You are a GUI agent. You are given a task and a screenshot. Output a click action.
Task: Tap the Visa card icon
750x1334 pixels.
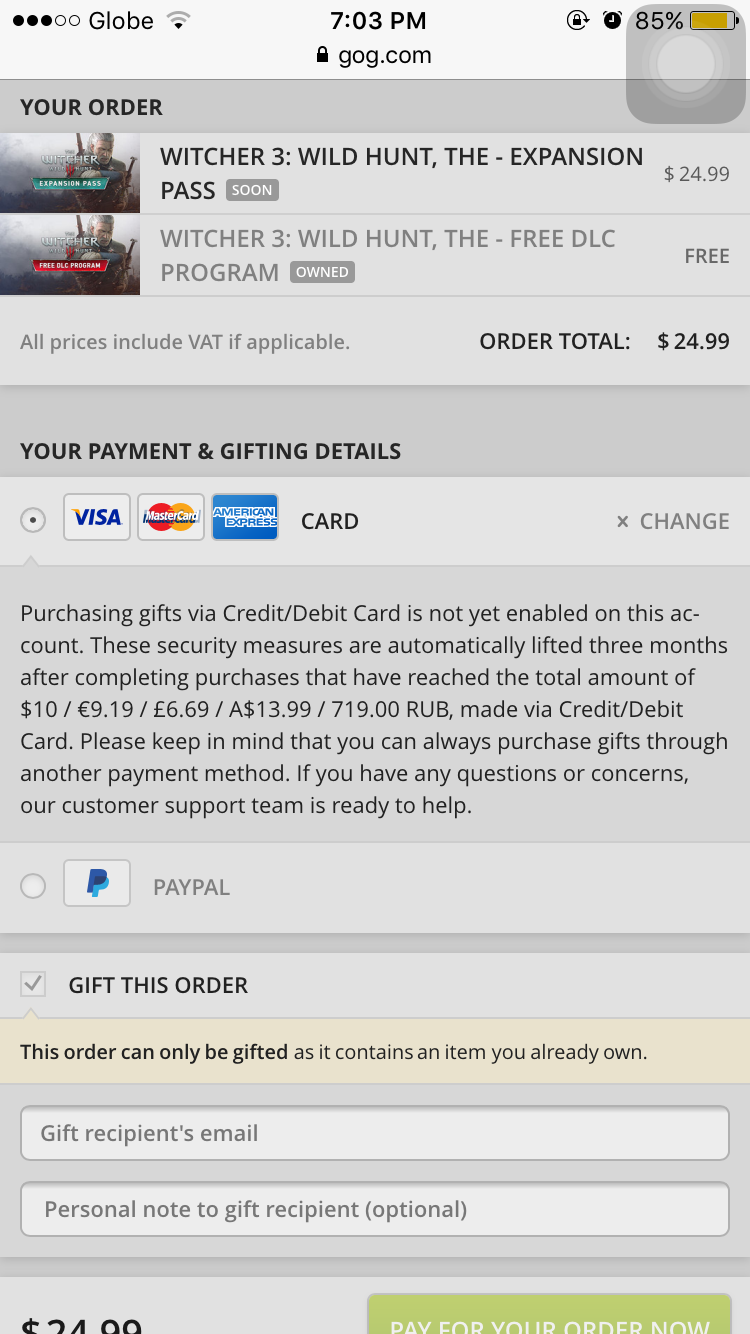[97, 517]
